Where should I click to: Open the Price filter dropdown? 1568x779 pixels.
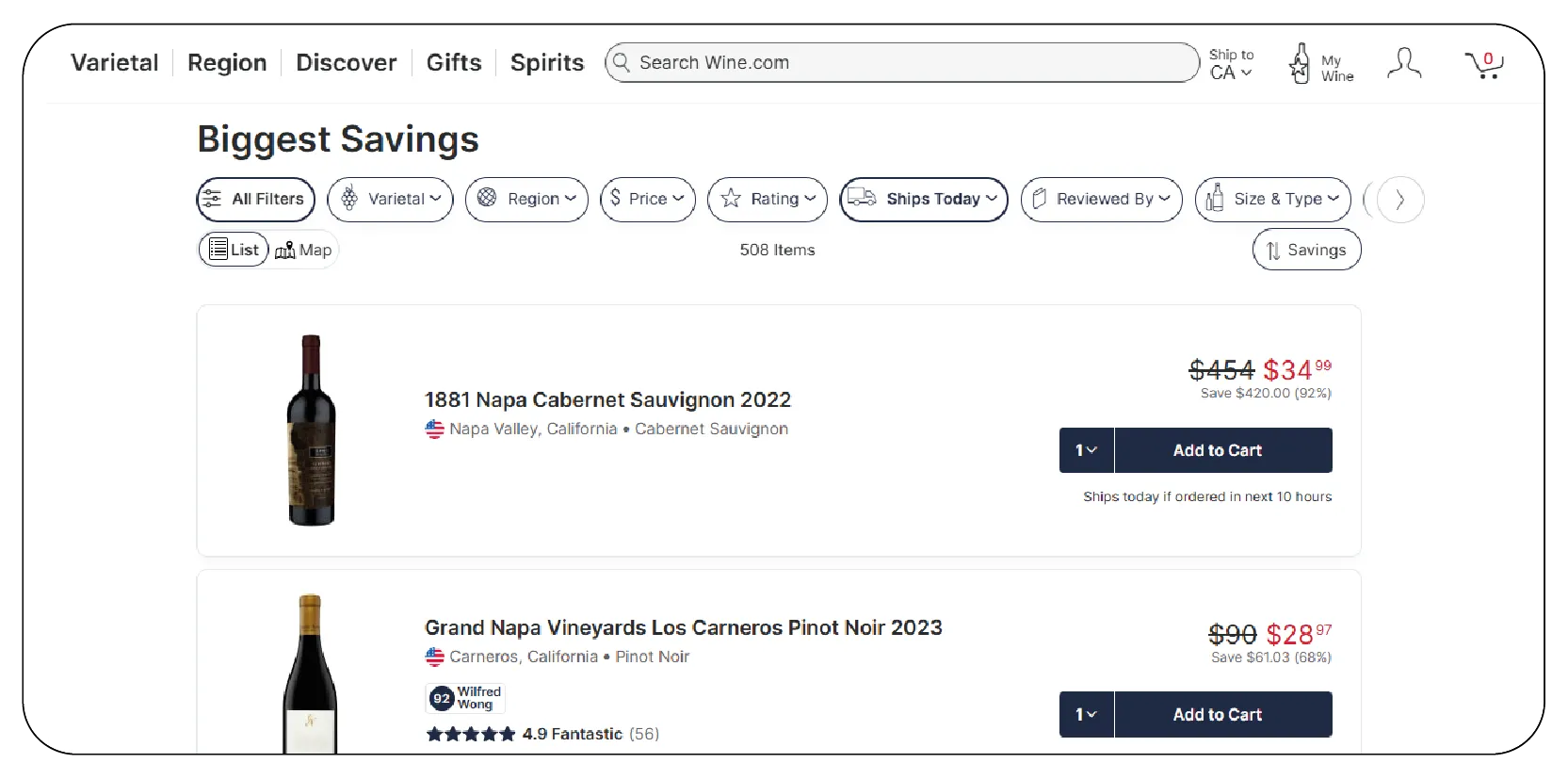click(x=647, y=199)
